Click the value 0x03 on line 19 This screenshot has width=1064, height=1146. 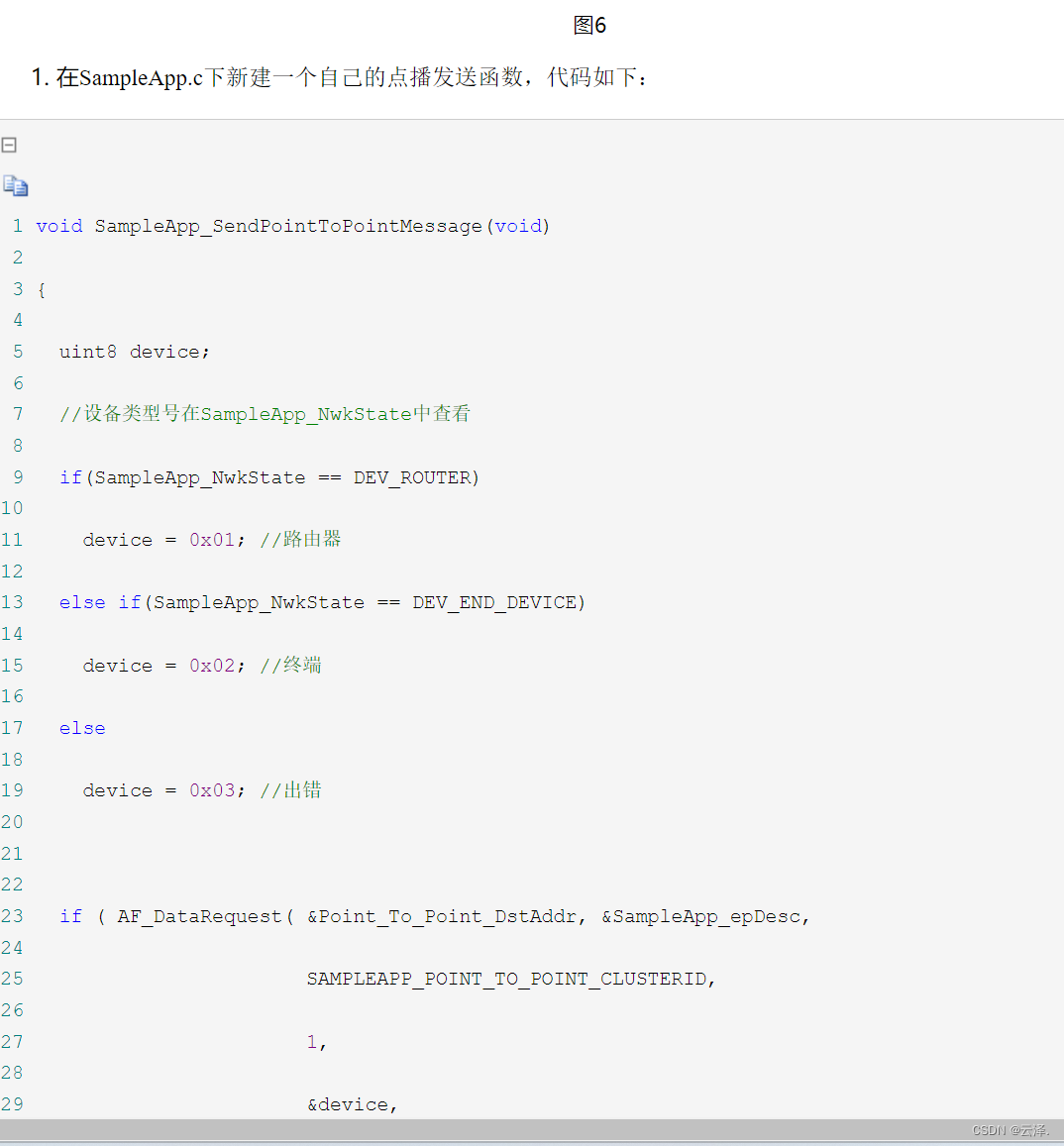point(212,790)
